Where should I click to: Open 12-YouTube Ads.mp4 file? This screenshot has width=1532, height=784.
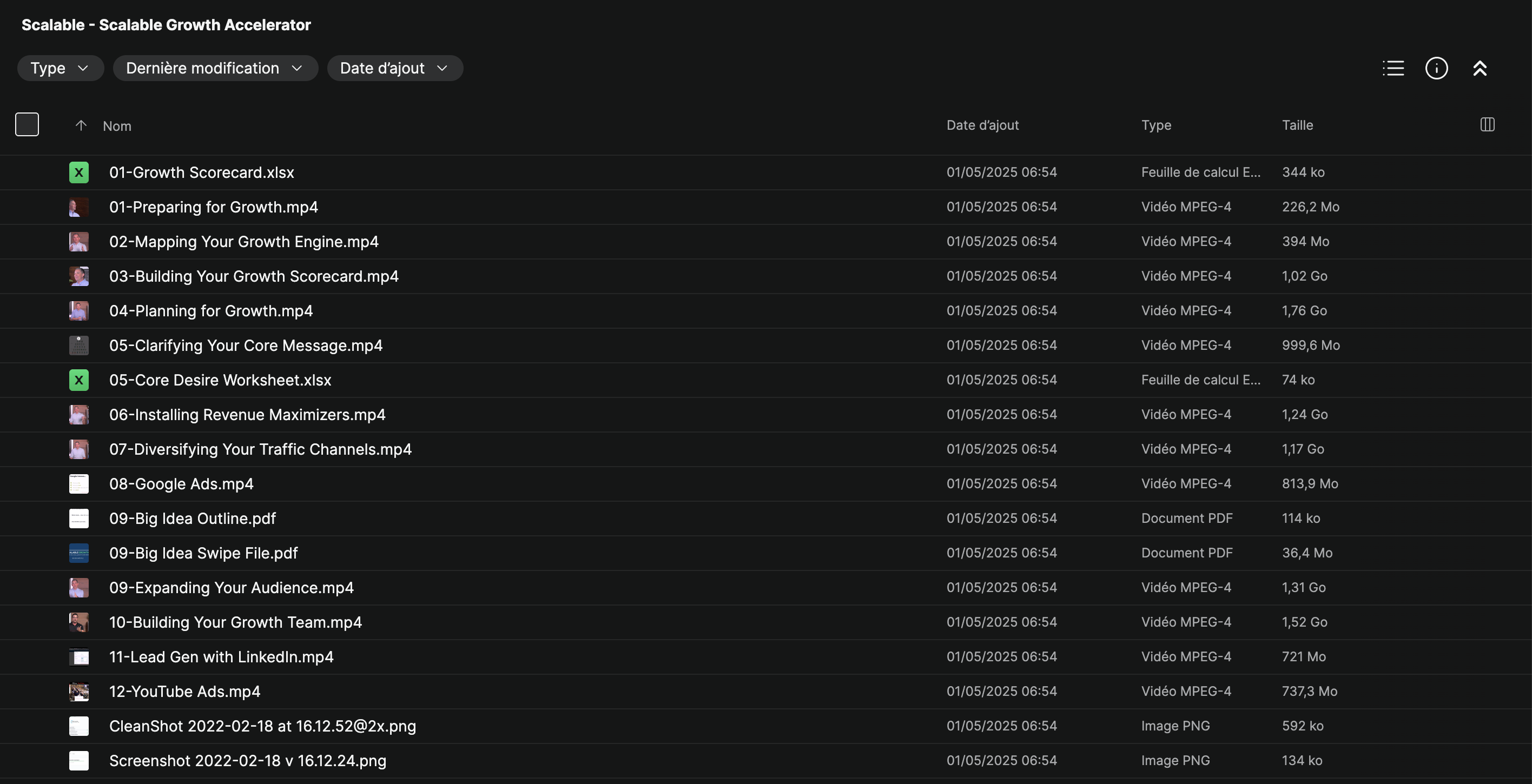click(x=184, y=692)
